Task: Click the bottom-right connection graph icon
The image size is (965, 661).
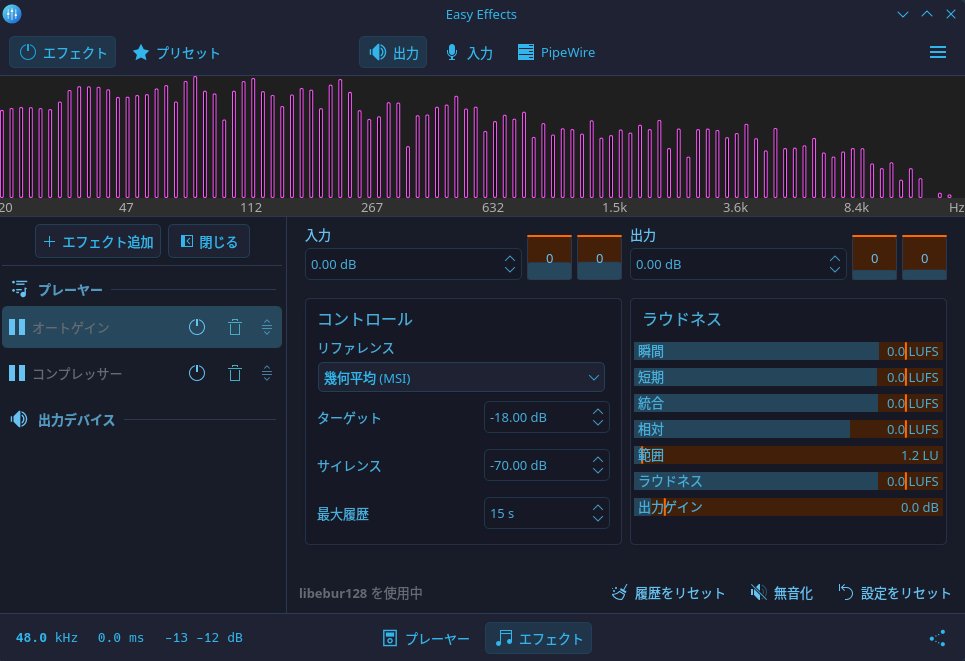Action: click(937, 638)
